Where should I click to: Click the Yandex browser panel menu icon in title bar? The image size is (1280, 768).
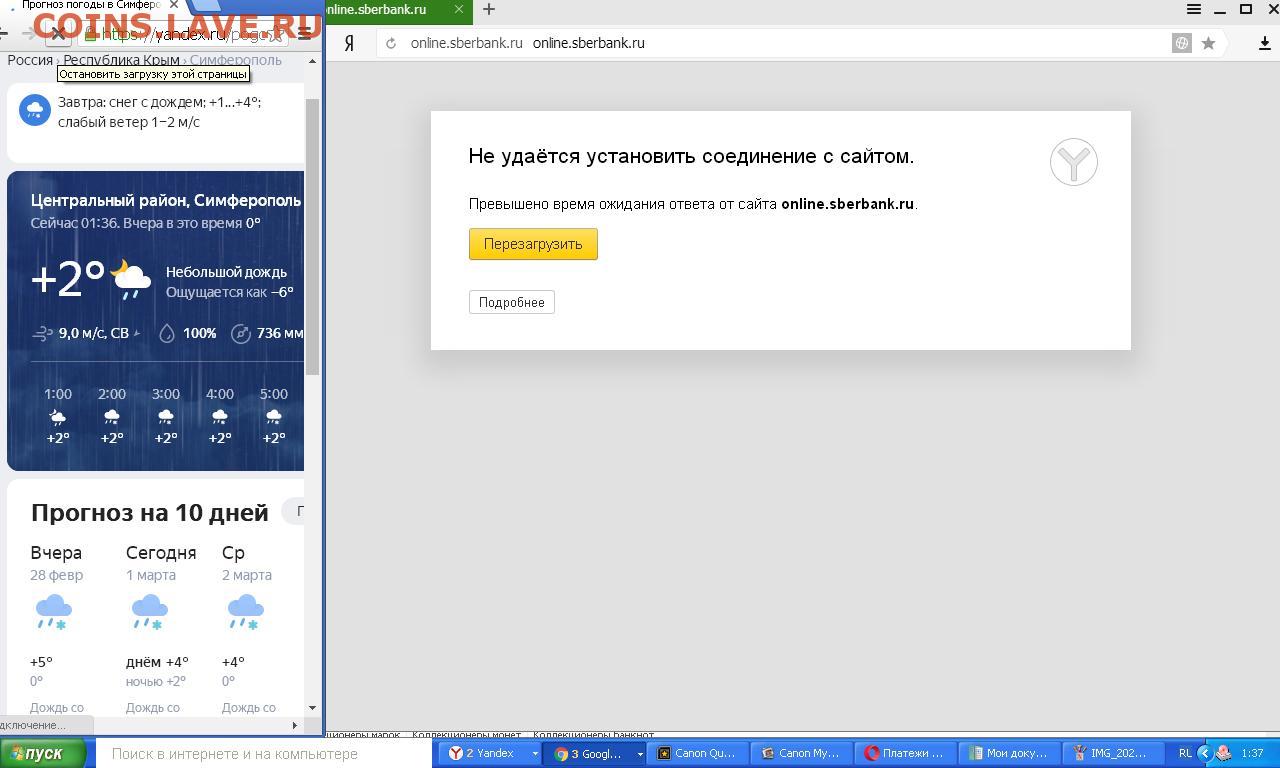tap(1194, 9)
